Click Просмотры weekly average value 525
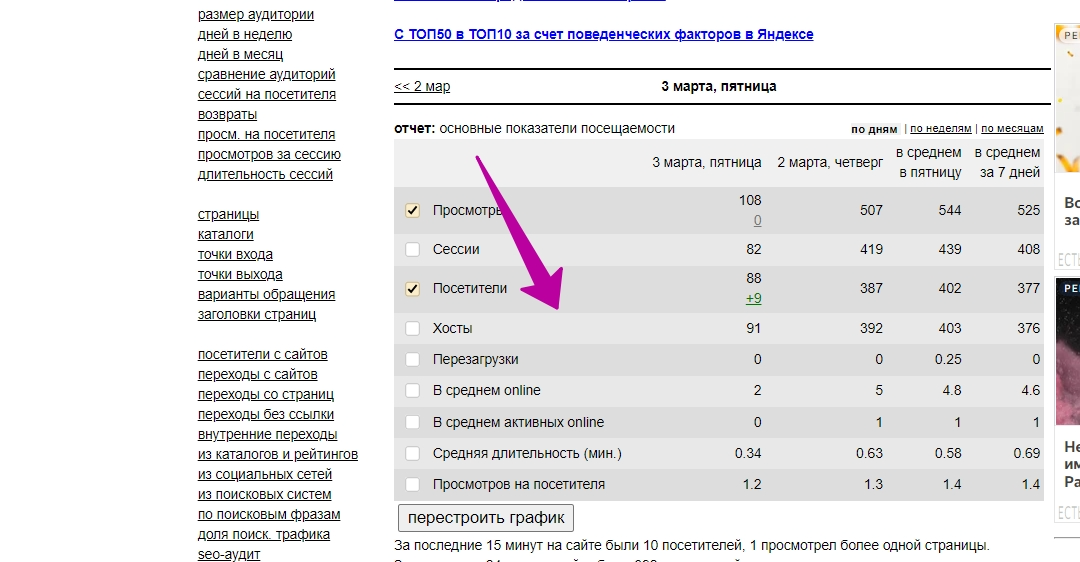1080x562 pixels. (x=1028, y=210)
